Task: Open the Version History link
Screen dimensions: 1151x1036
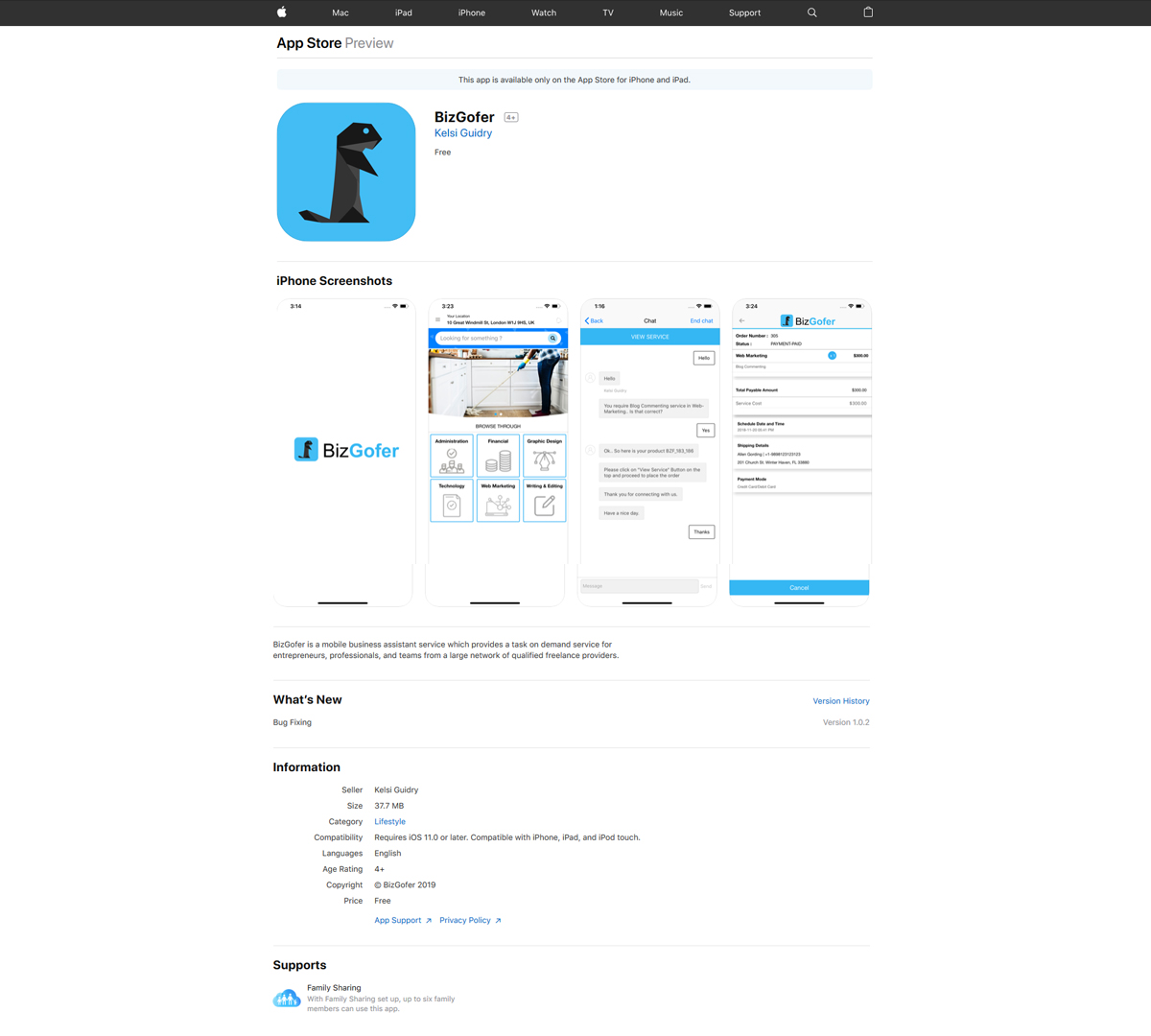Action: 841,701
